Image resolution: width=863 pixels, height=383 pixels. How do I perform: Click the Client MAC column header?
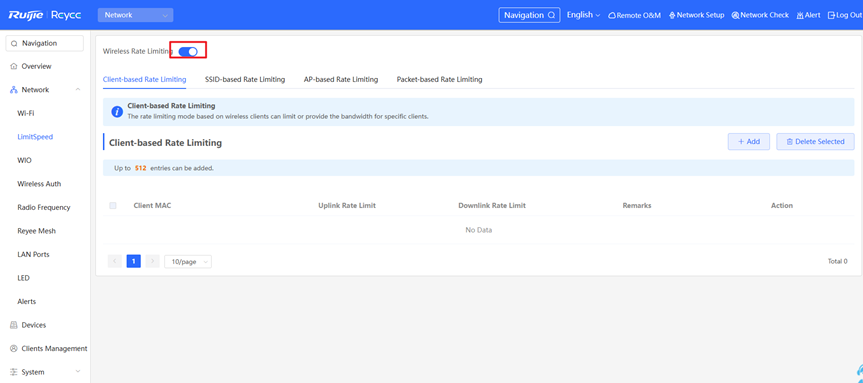[x=152, y=205]
